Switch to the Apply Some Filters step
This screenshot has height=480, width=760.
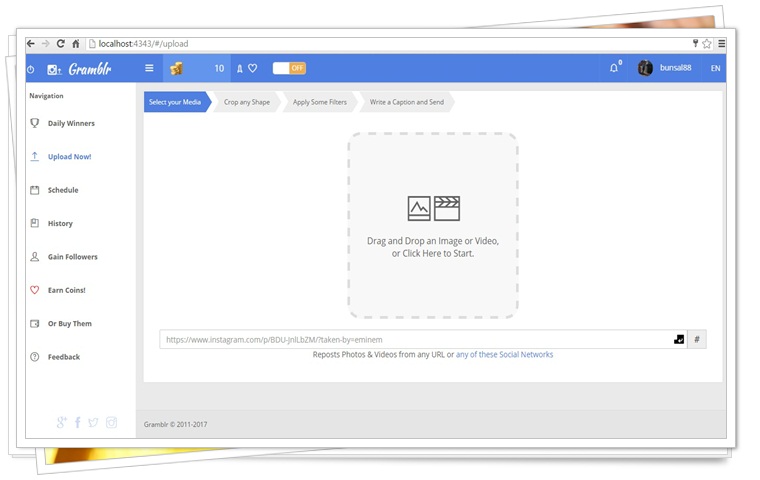tap(320, 102)
